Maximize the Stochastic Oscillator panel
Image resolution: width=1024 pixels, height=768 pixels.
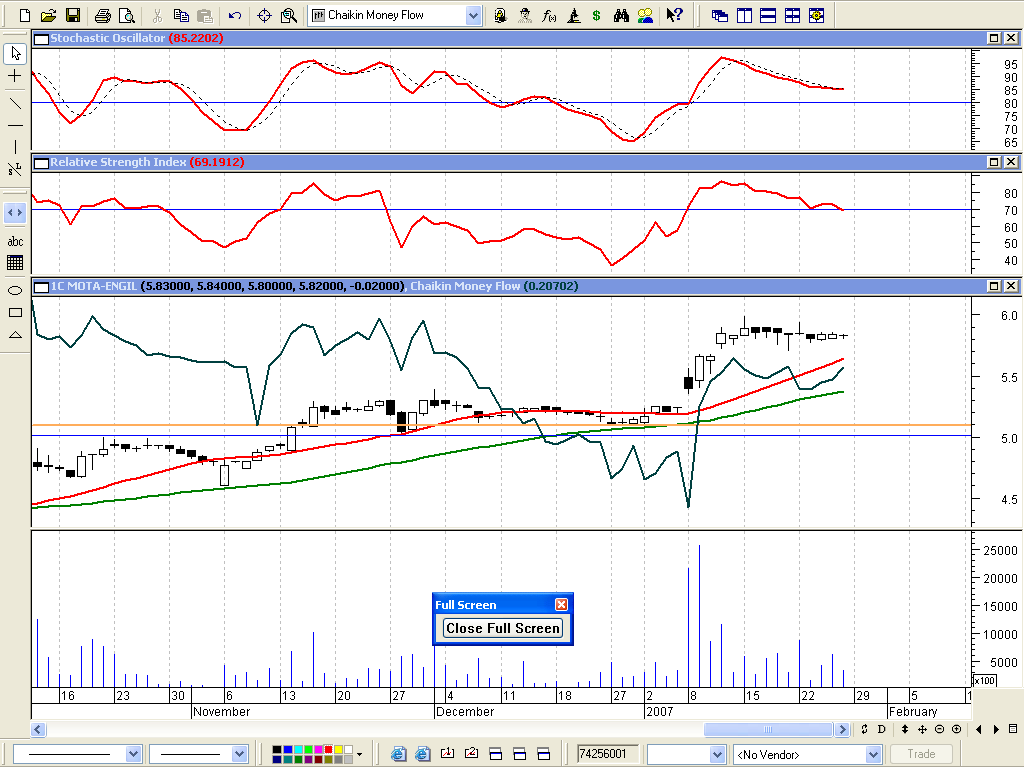pyautogui.click(x=994, y=38)
